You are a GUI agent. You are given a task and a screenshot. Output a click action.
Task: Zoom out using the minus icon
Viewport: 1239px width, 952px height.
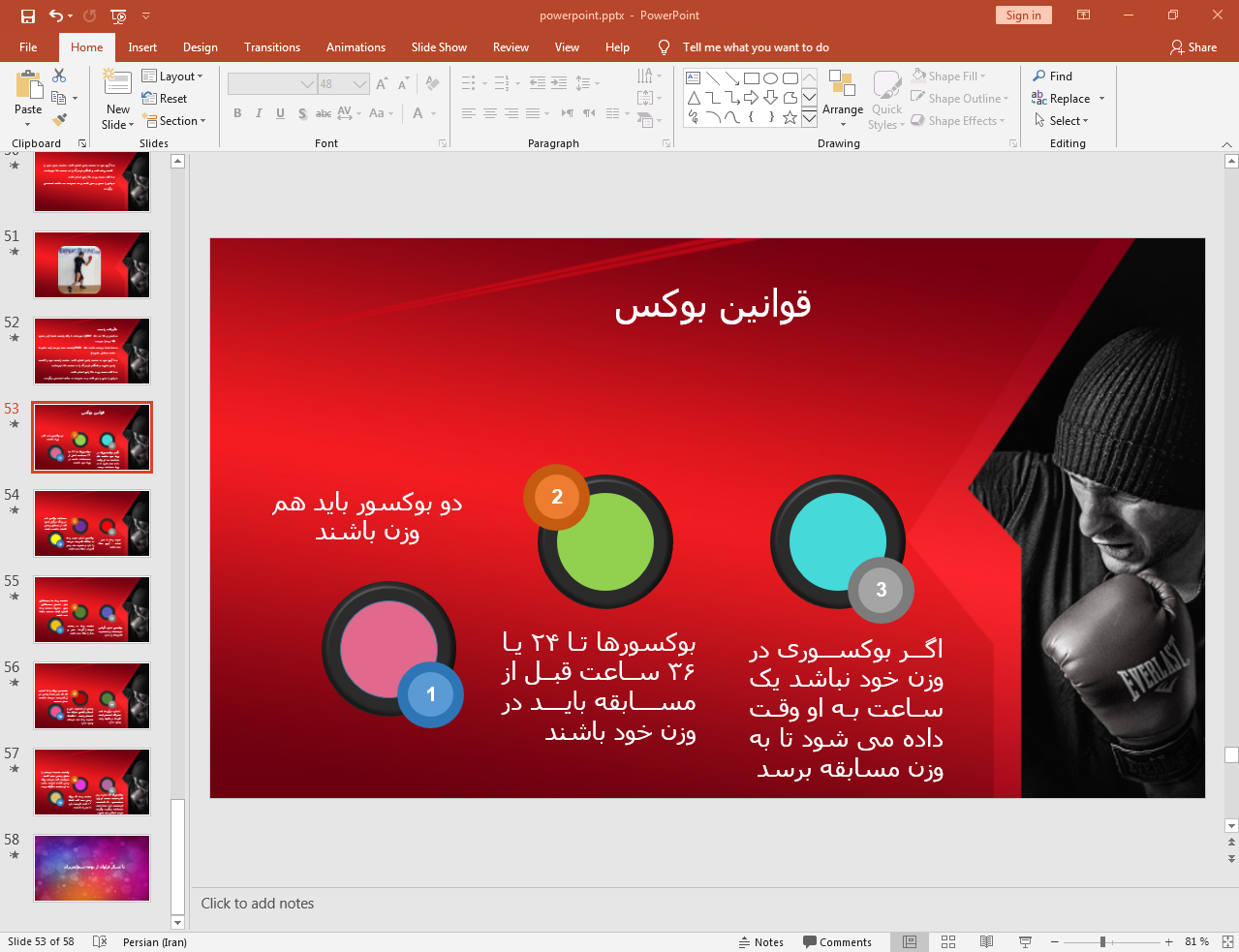1055,941
